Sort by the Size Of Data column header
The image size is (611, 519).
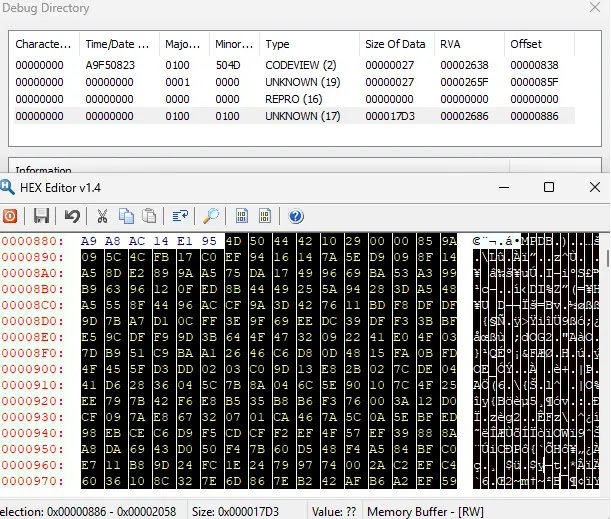click(396, 44)
